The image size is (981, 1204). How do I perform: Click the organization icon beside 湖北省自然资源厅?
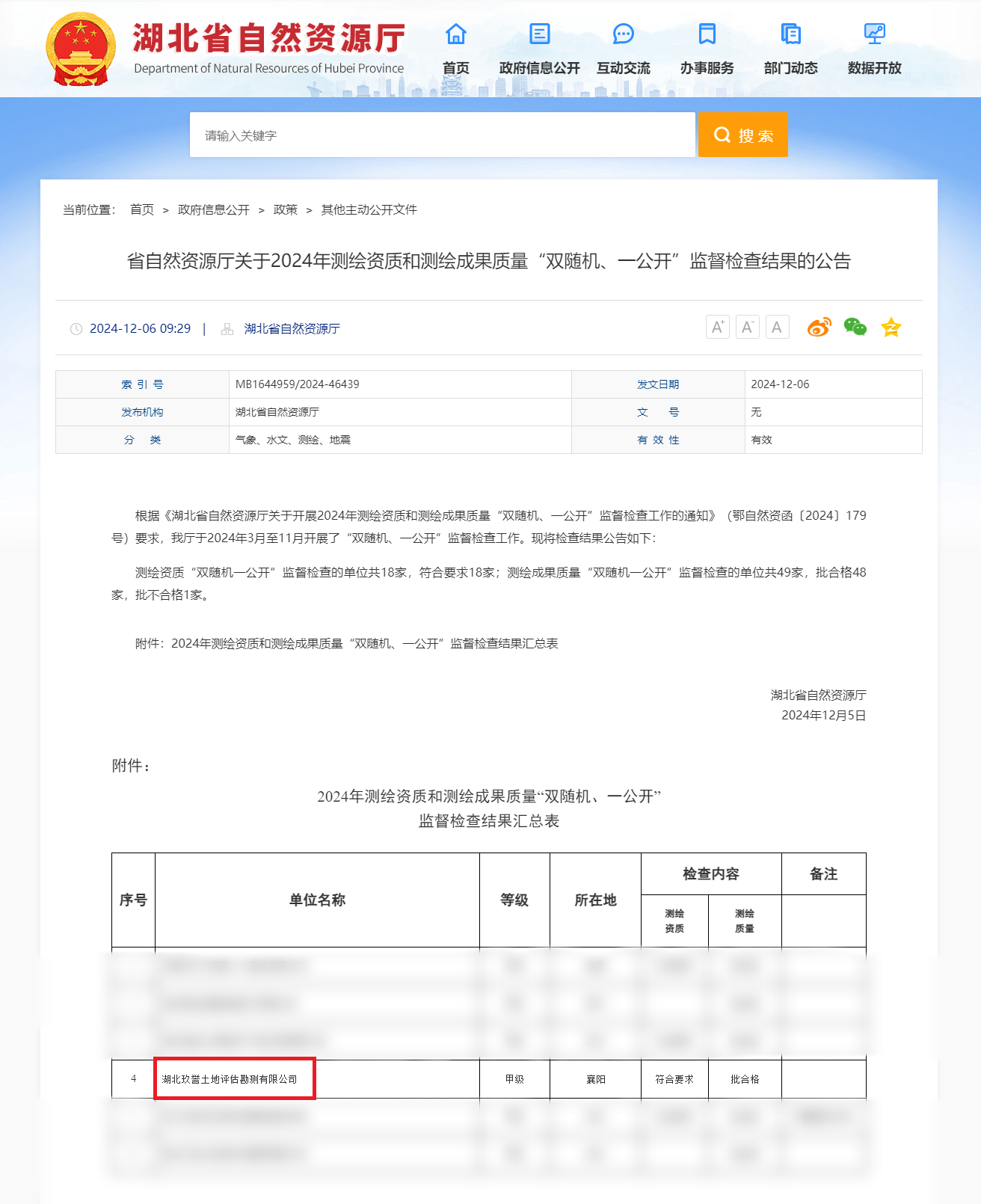(x=227, y=329)
